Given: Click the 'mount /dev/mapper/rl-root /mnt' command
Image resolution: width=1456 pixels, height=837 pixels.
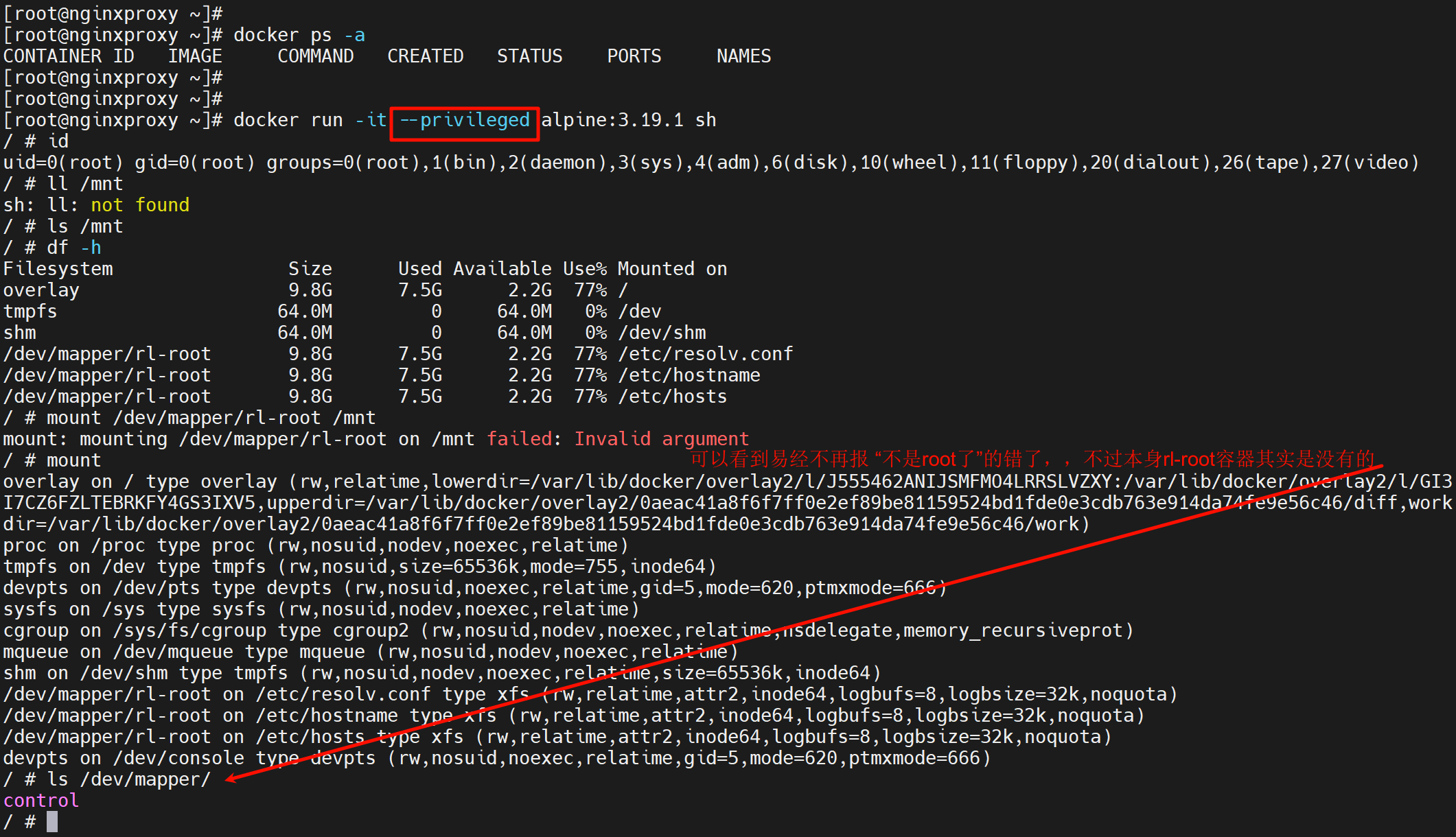Looking at the screenshot, I should coord(211,418).
